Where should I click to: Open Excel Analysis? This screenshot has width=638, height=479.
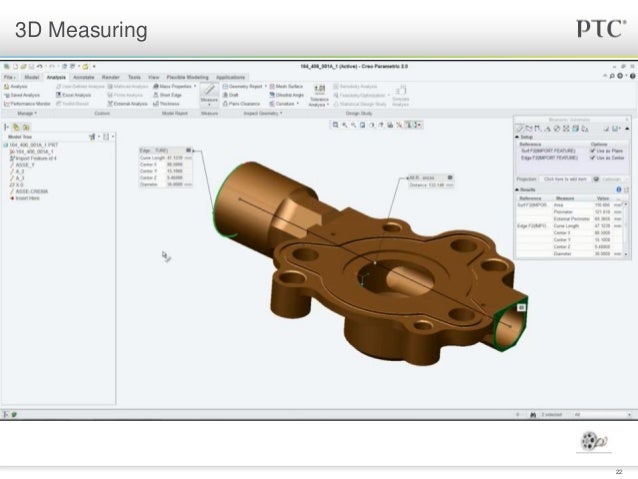coord(74,95)
